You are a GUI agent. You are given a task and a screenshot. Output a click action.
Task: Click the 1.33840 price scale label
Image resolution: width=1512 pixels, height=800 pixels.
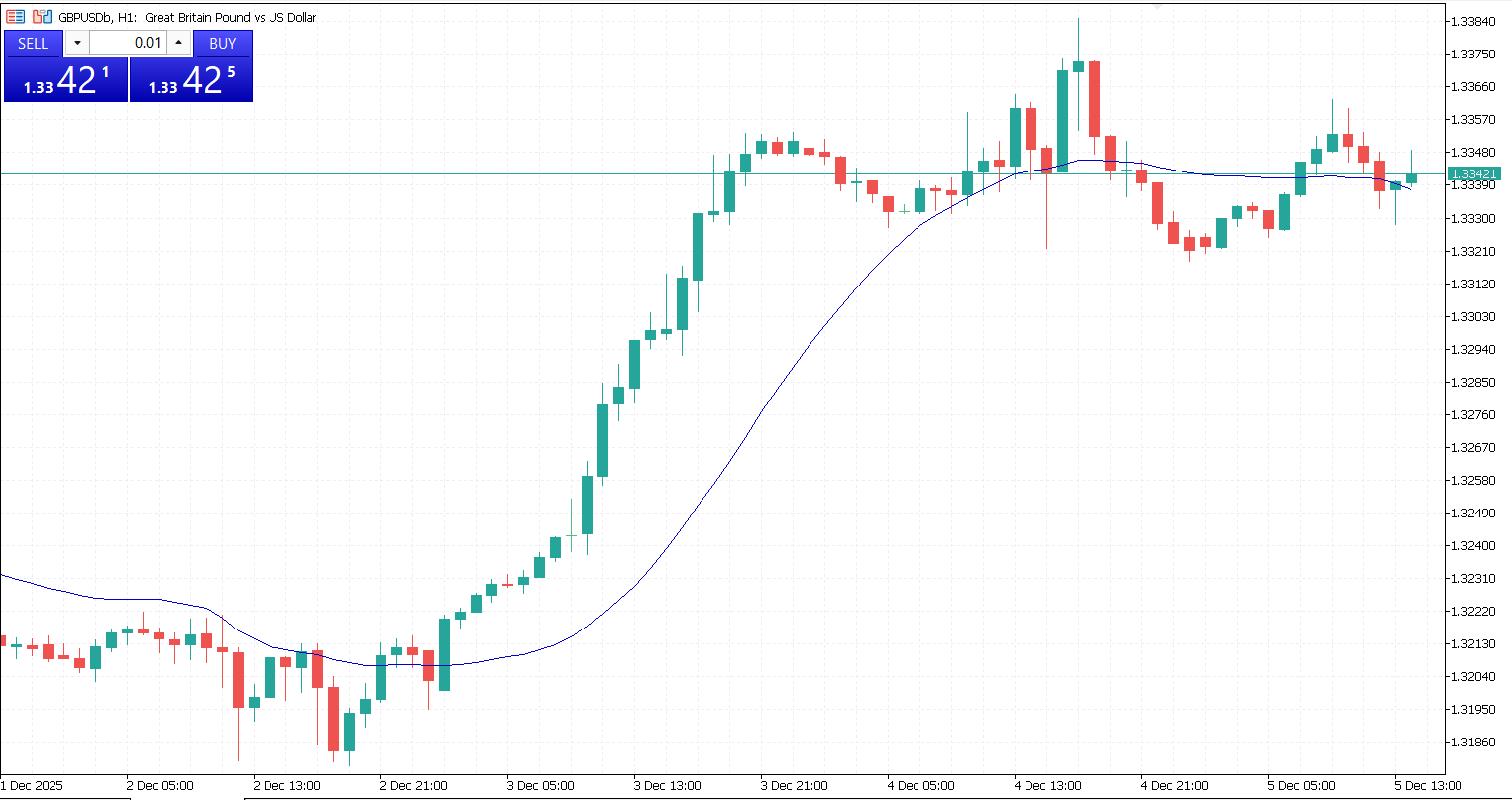(x=1472, y=22)
